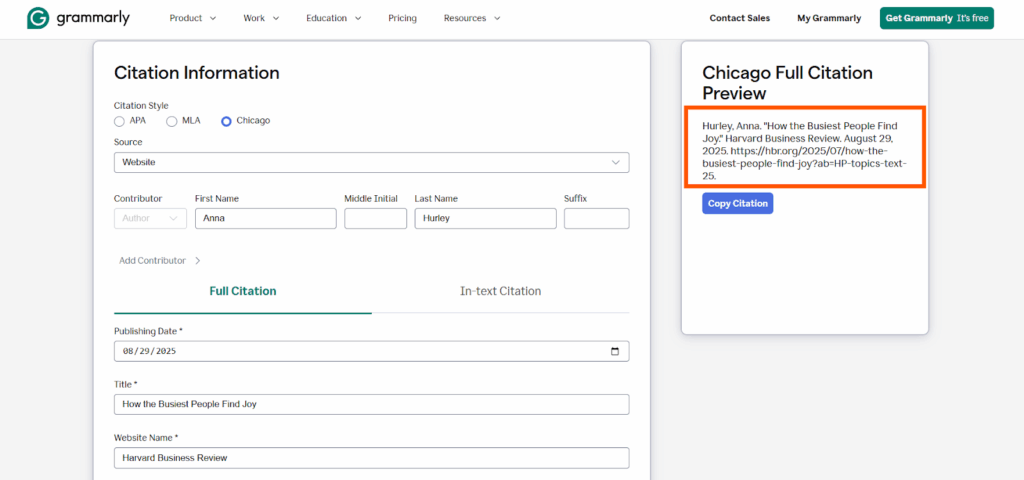The width and height of the screenshot is (1024, 480).
Task: Click the Suffix field
Action: (597, 219)
